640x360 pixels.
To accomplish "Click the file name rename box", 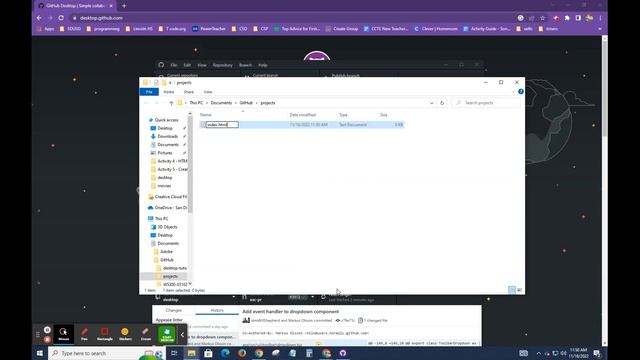I will point(222,124).
